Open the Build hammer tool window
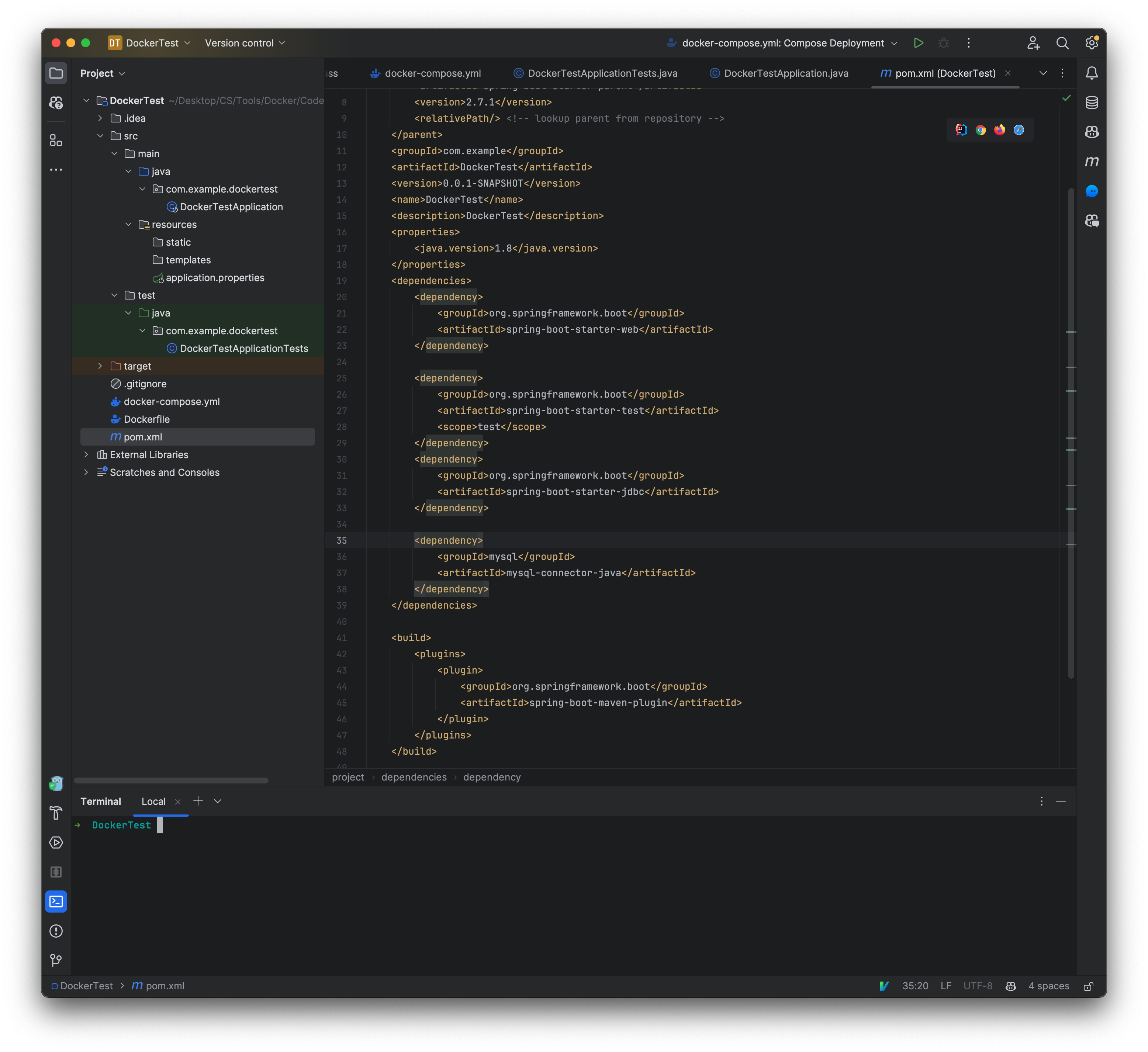This screenshot has height=1052, width=1148. (56, 813)
